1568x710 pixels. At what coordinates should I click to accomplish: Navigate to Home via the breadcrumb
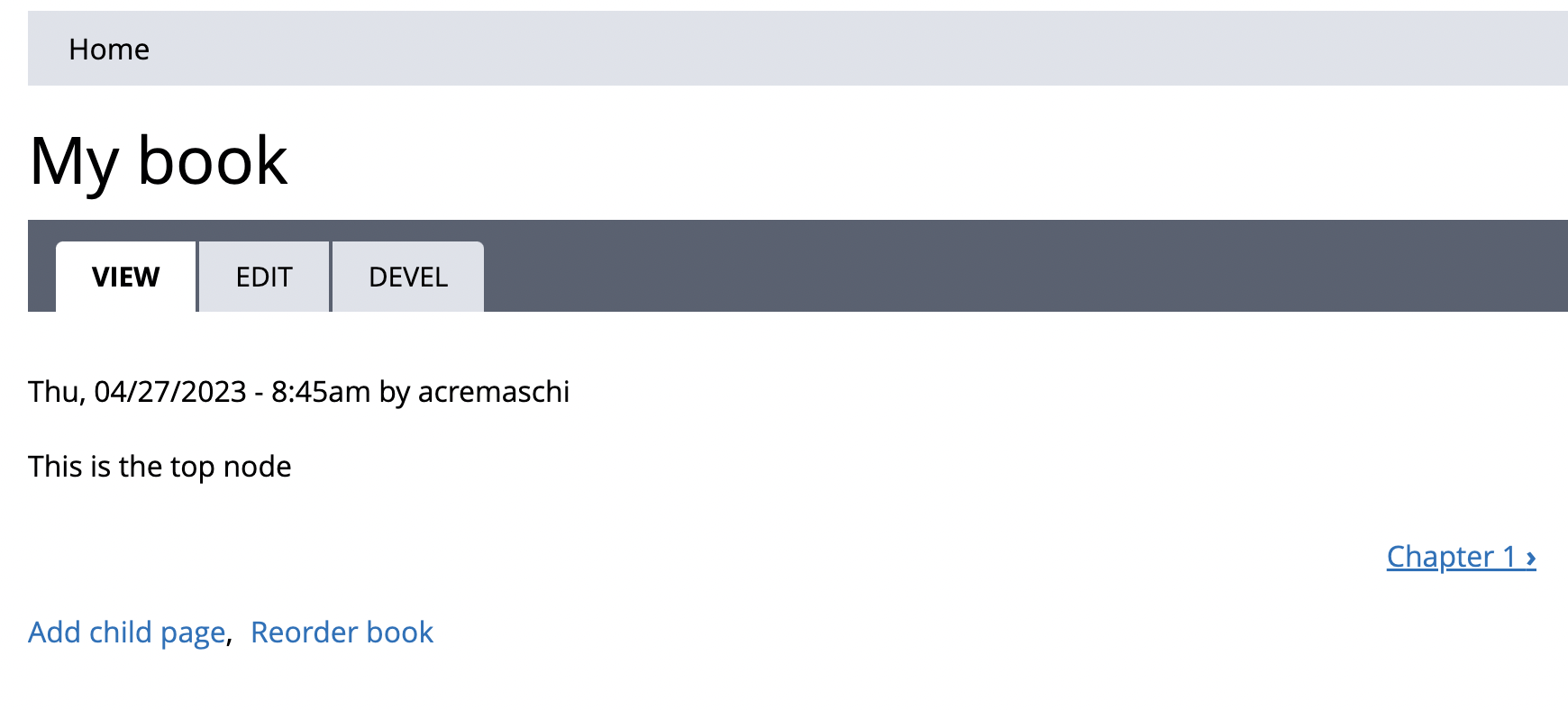(x=109, y=49)
